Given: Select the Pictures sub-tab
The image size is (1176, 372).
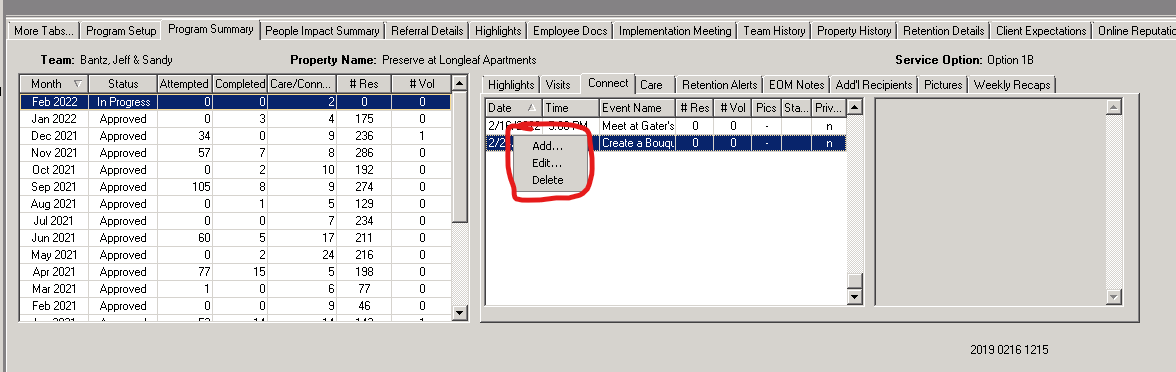Looking at the screenshot, I should [943, 85].
